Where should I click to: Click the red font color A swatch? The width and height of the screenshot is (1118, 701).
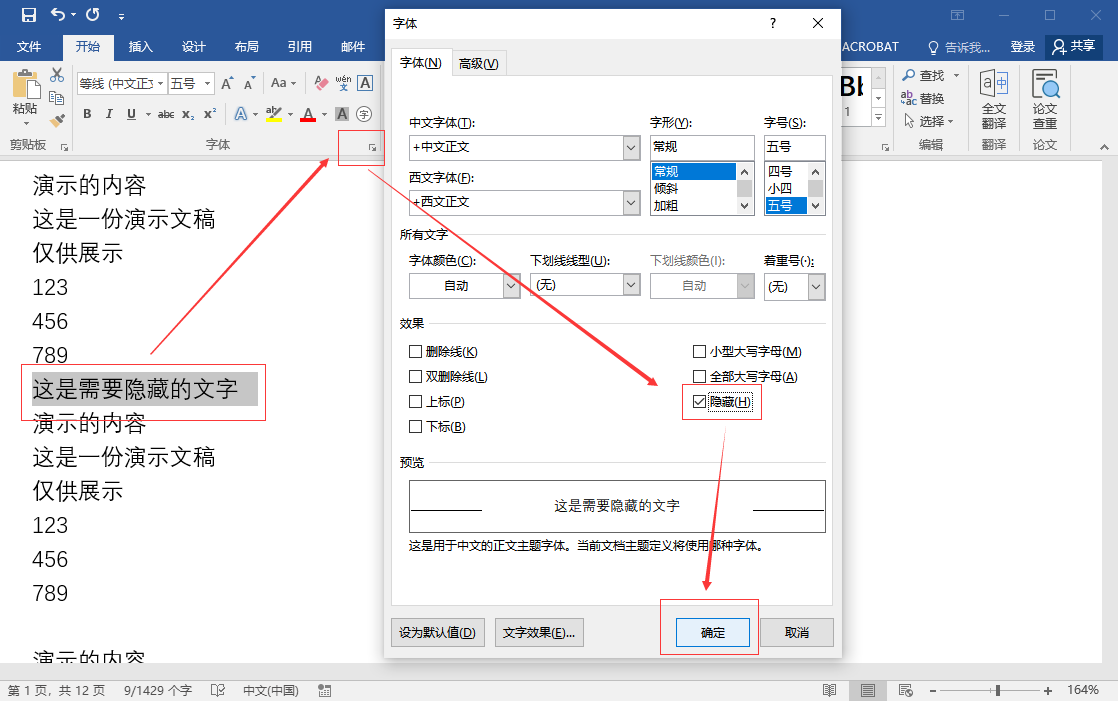point(308,114)
